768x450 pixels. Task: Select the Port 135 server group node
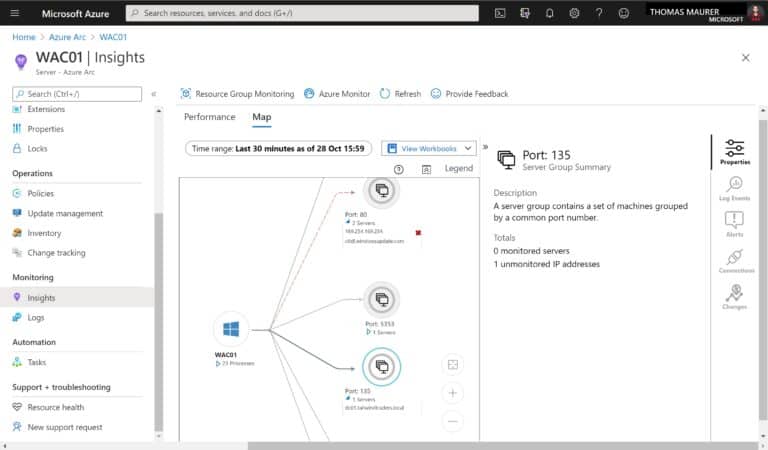click(382, 366)
